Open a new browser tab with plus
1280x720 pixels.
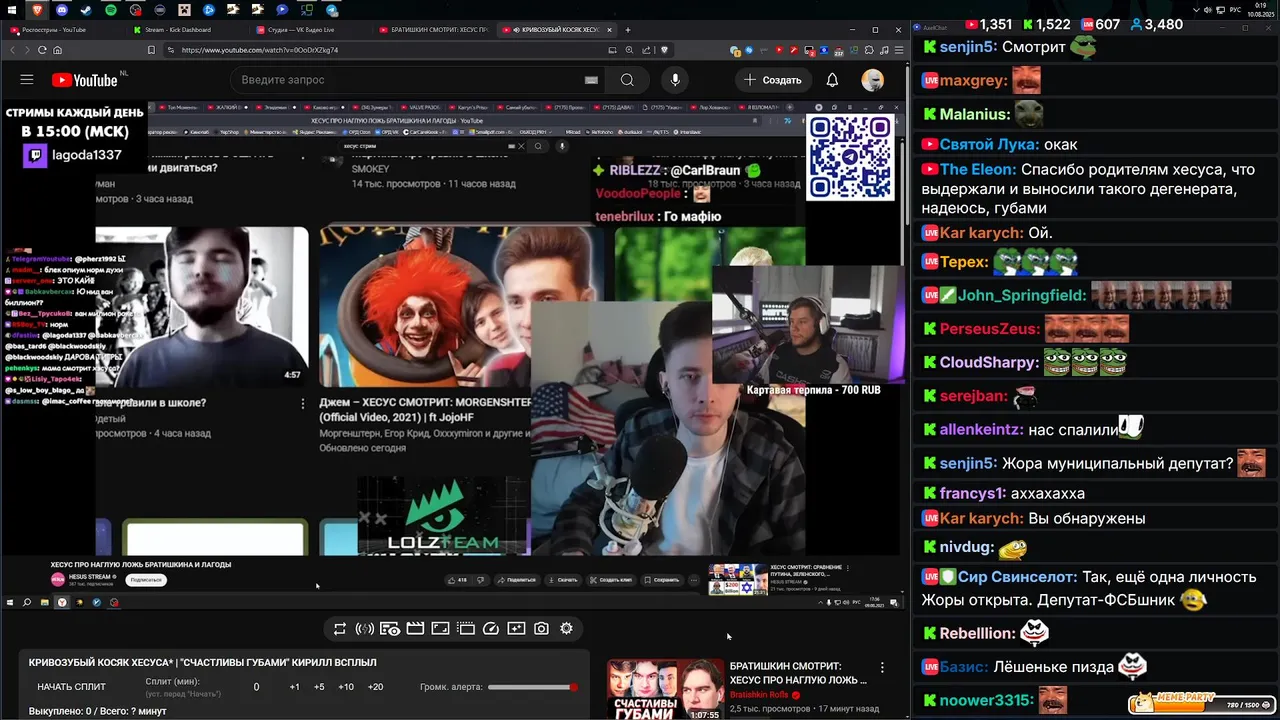click(x=628, y=30)
